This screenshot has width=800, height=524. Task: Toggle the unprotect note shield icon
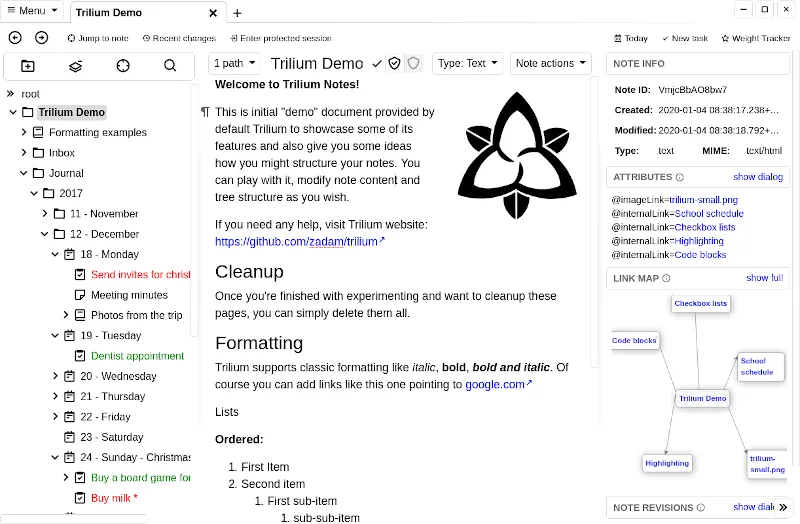click(x=413, y=63)
